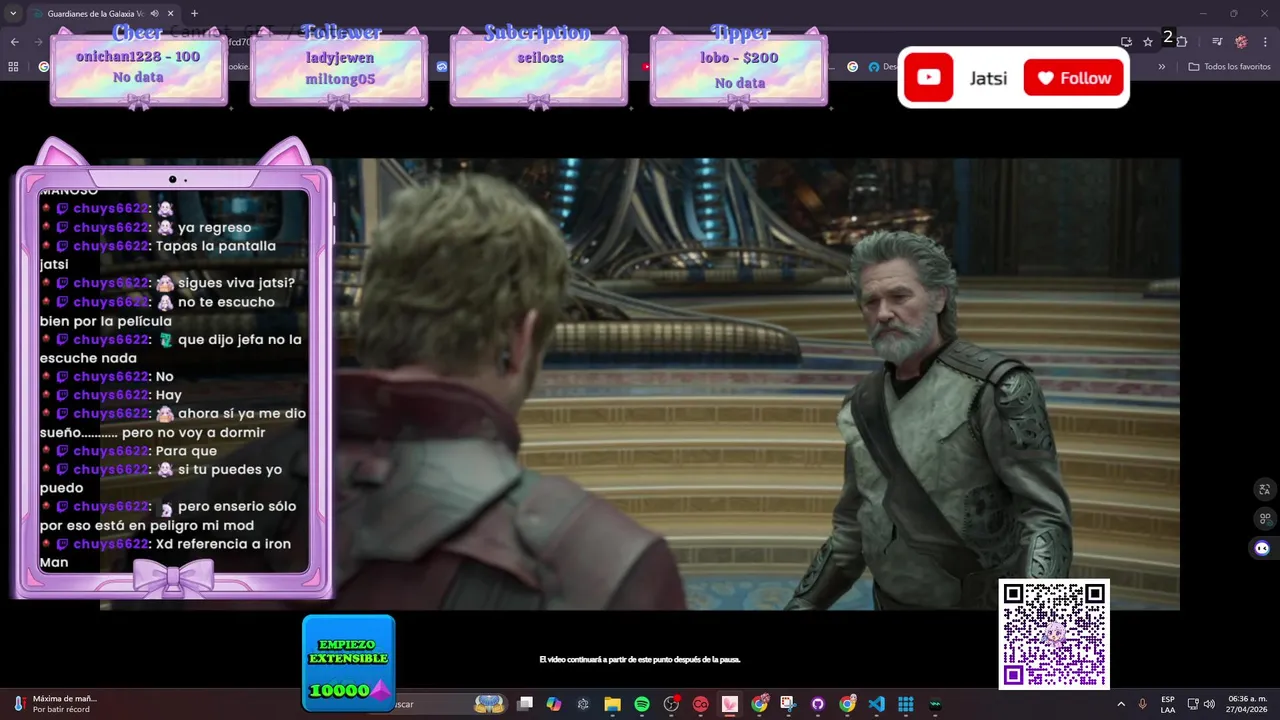Open a new browser tab
The width and height of the screenshot is (1280, 720).
[194, 14]
